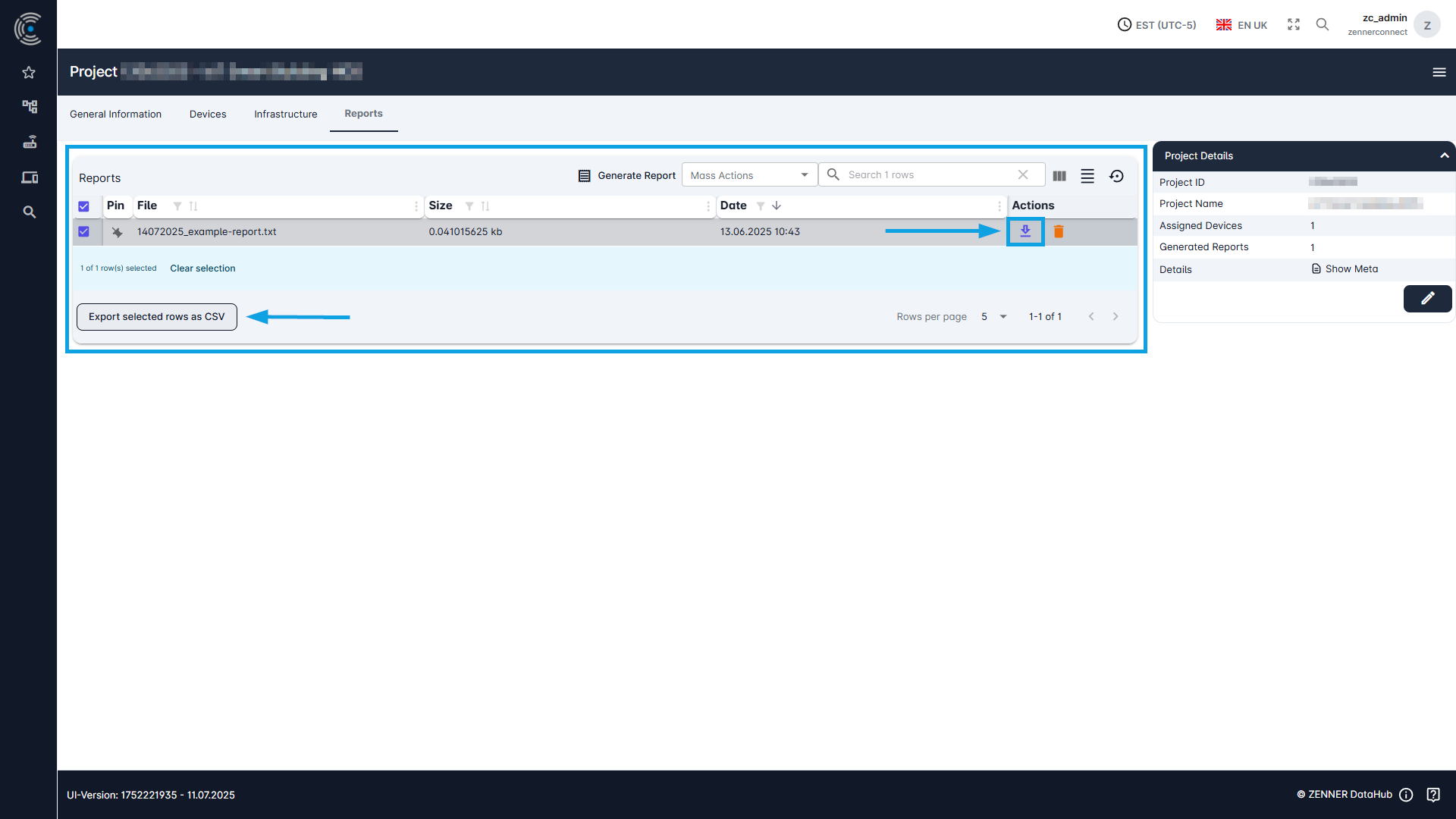Type in the Search 1 rows field
This screenshot has height=819, width=1456.
click(925, 174)
